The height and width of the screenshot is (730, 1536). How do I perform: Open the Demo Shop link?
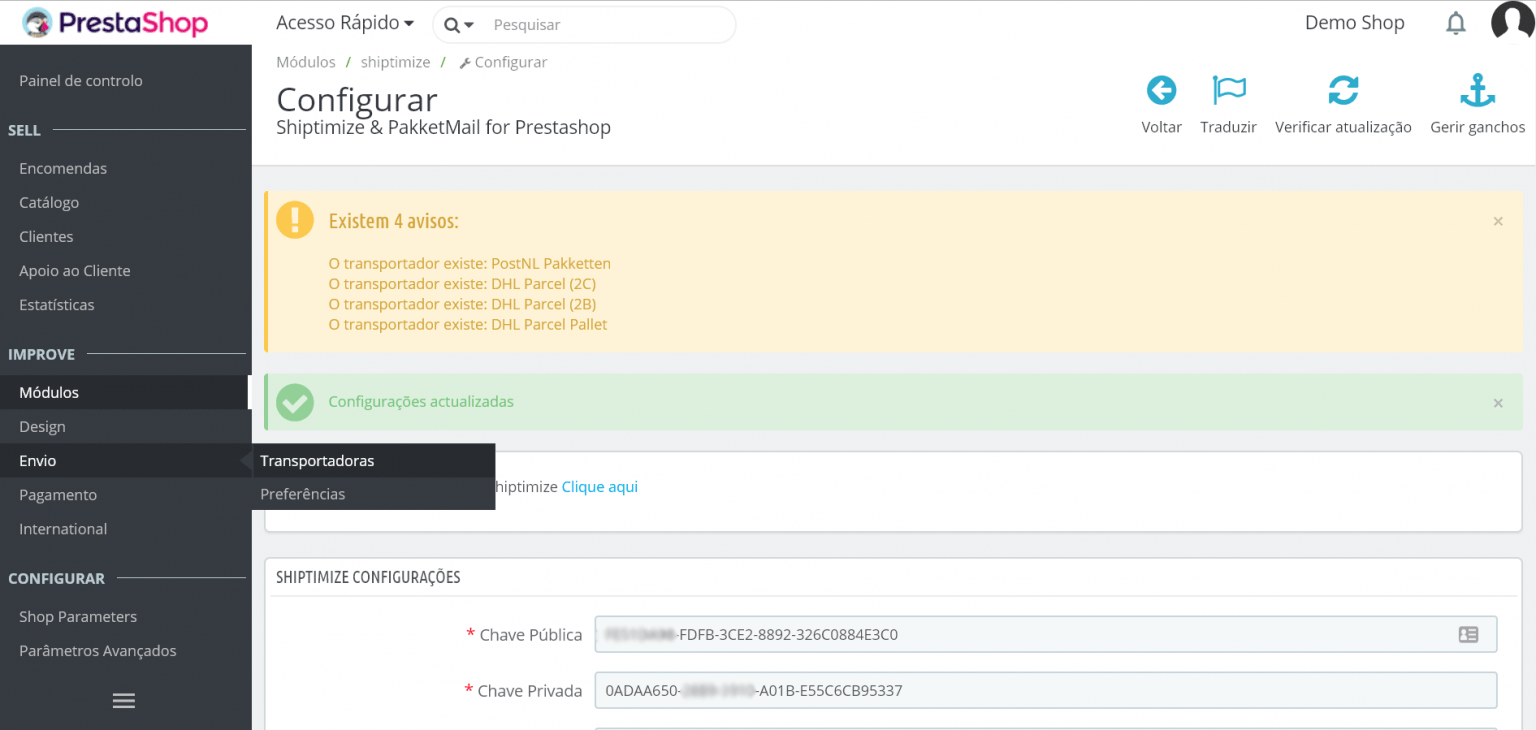pos(1355,23)
